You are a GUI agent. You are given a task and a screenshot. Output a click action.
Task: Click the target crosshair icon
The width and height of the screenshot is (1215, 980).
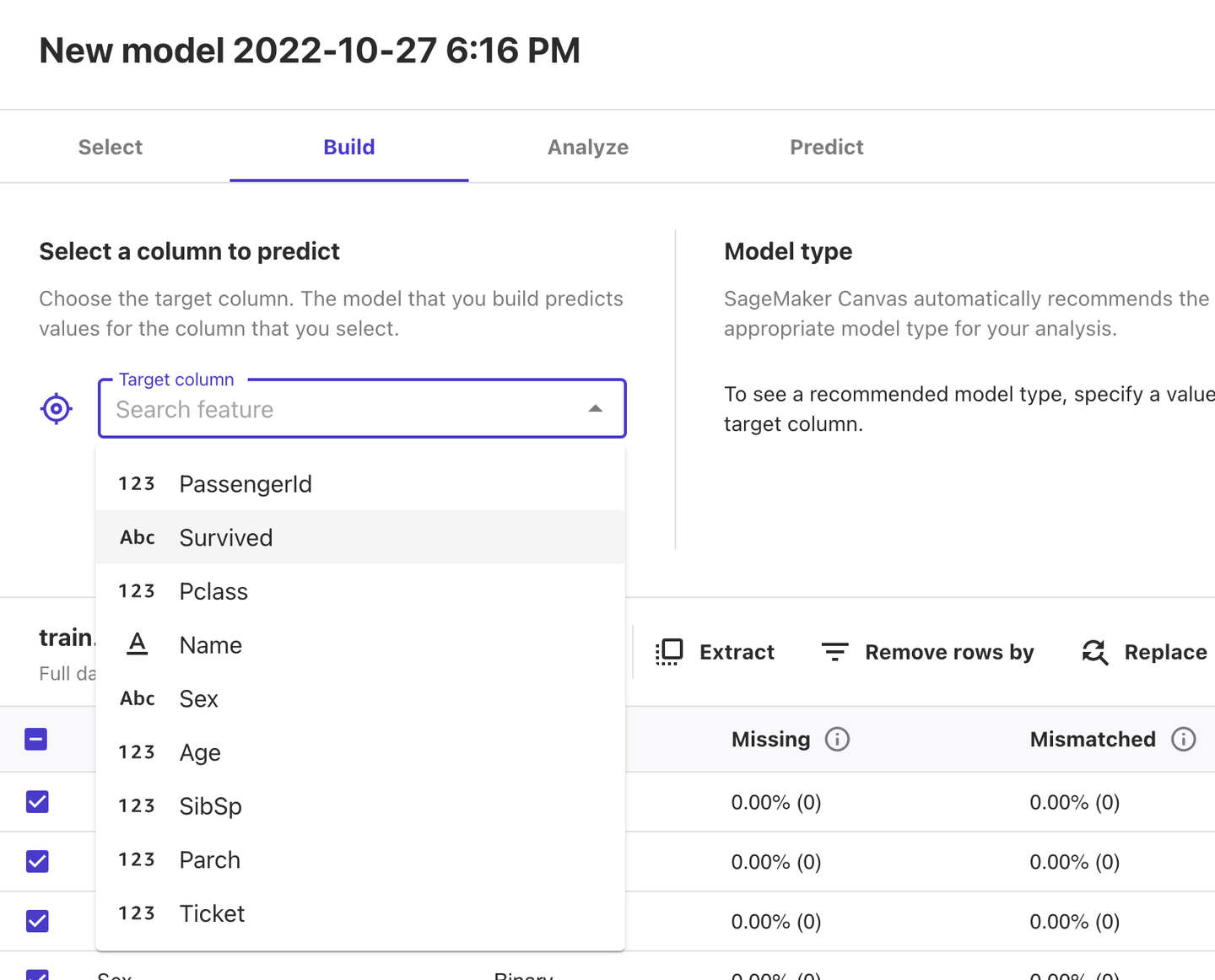click(x=57, y=409)
